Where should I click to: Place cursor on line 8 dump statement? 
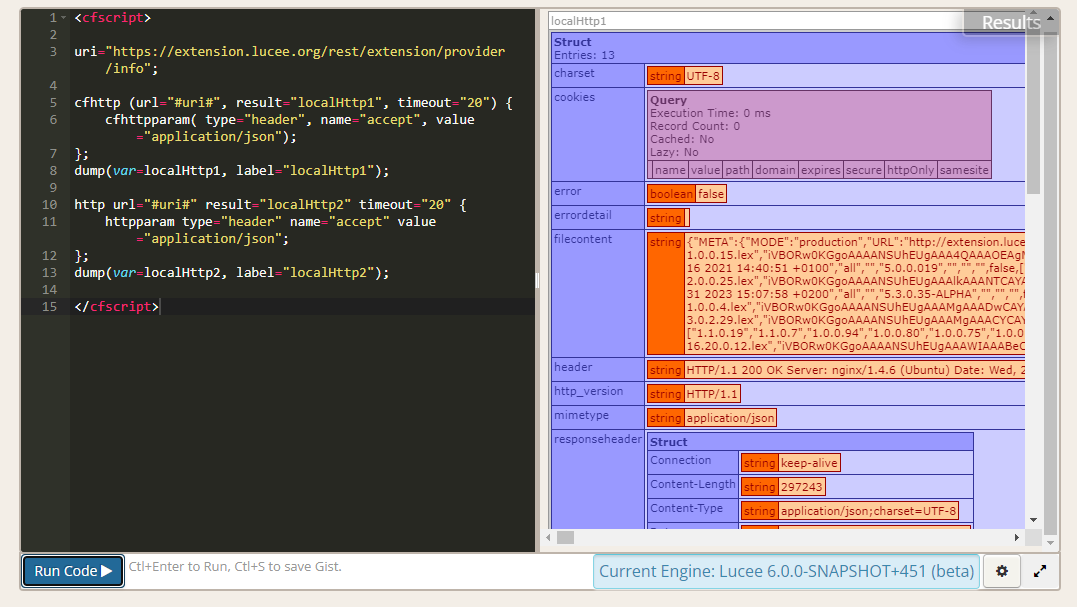click(231, 171)
